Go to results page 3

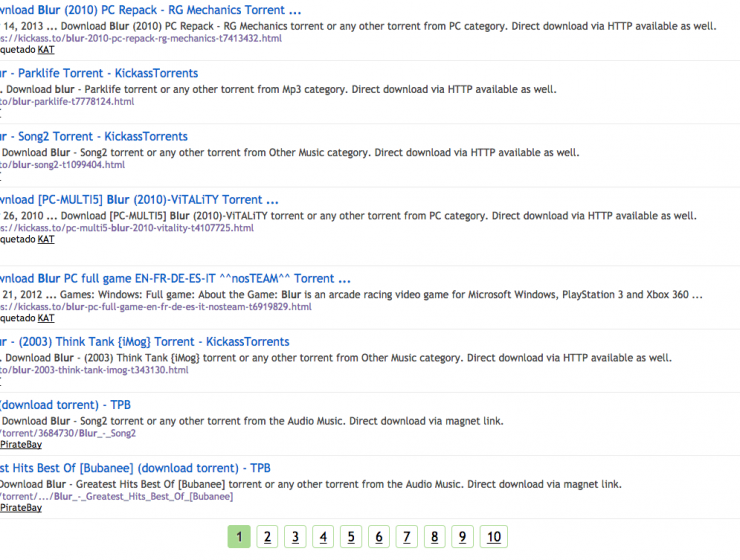click(295, 537)
